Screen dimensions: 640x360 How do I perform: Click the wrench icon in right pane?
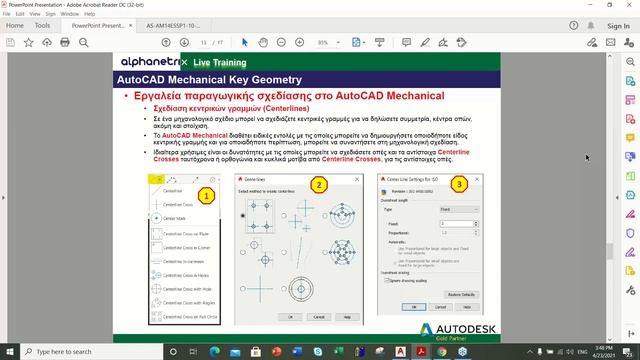pos(630,290)
